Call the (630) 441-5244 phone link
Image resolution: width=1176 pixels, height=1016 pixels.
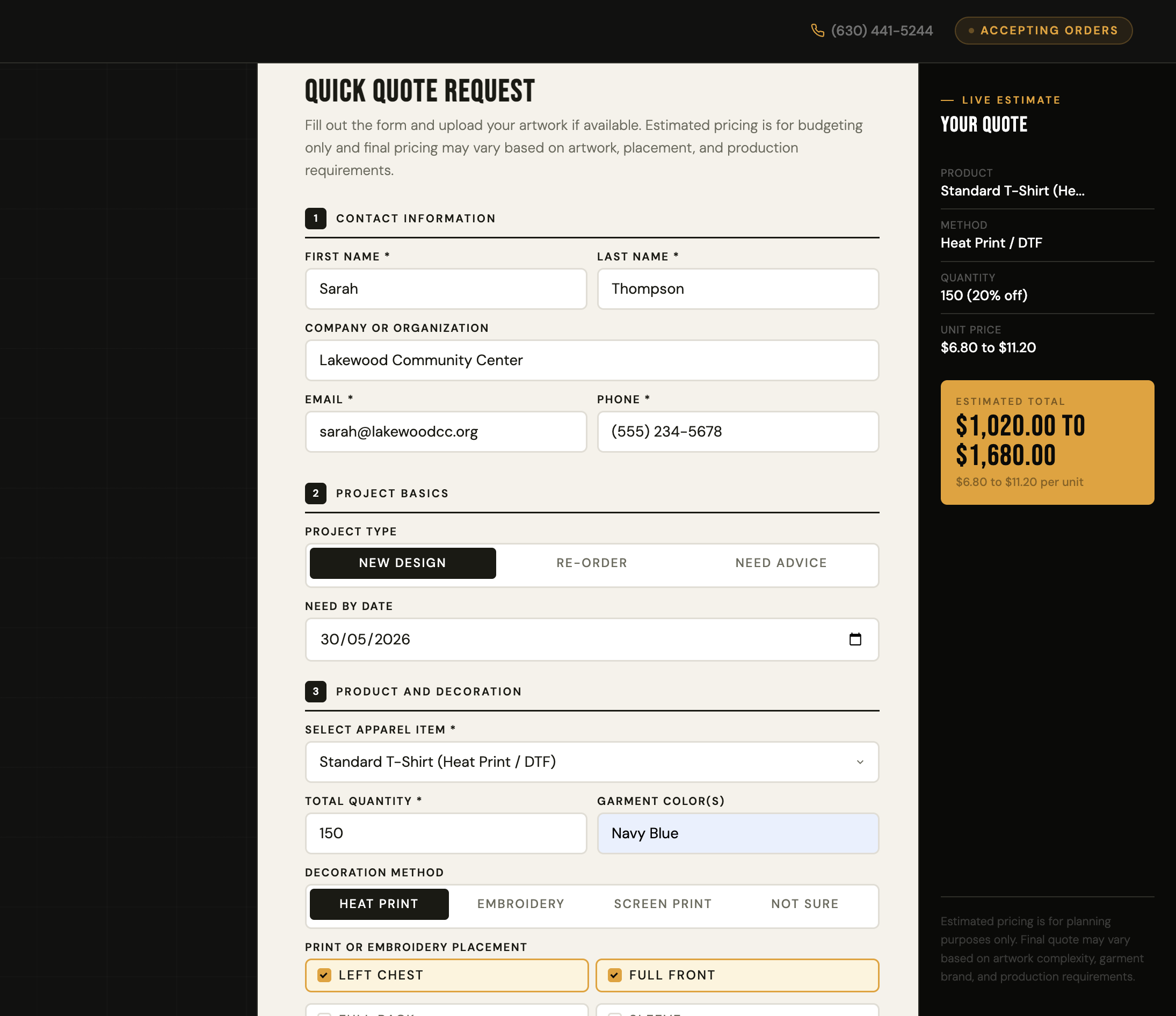pyautogui.click(x=881, y=31)
